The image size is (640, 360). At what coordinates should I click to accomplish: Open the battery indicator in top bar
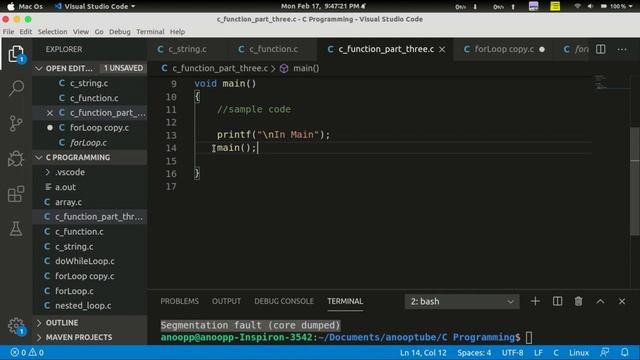[604, 6]
